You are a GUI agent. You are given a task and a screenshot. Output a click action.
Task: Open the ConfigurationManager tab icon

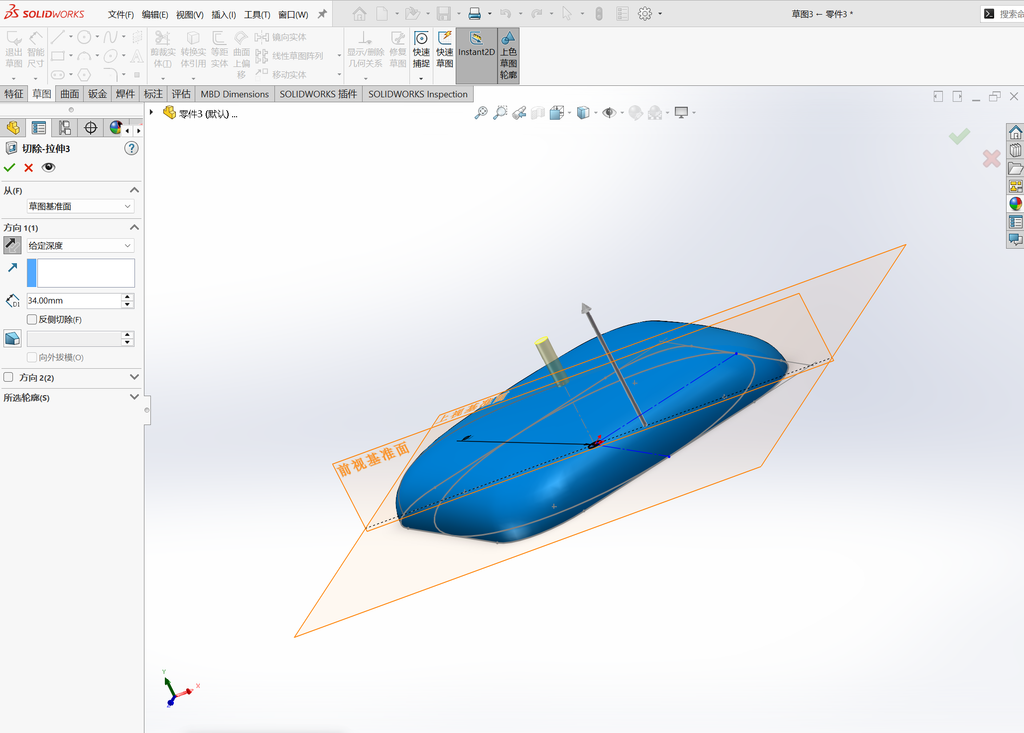coord(65,128)
